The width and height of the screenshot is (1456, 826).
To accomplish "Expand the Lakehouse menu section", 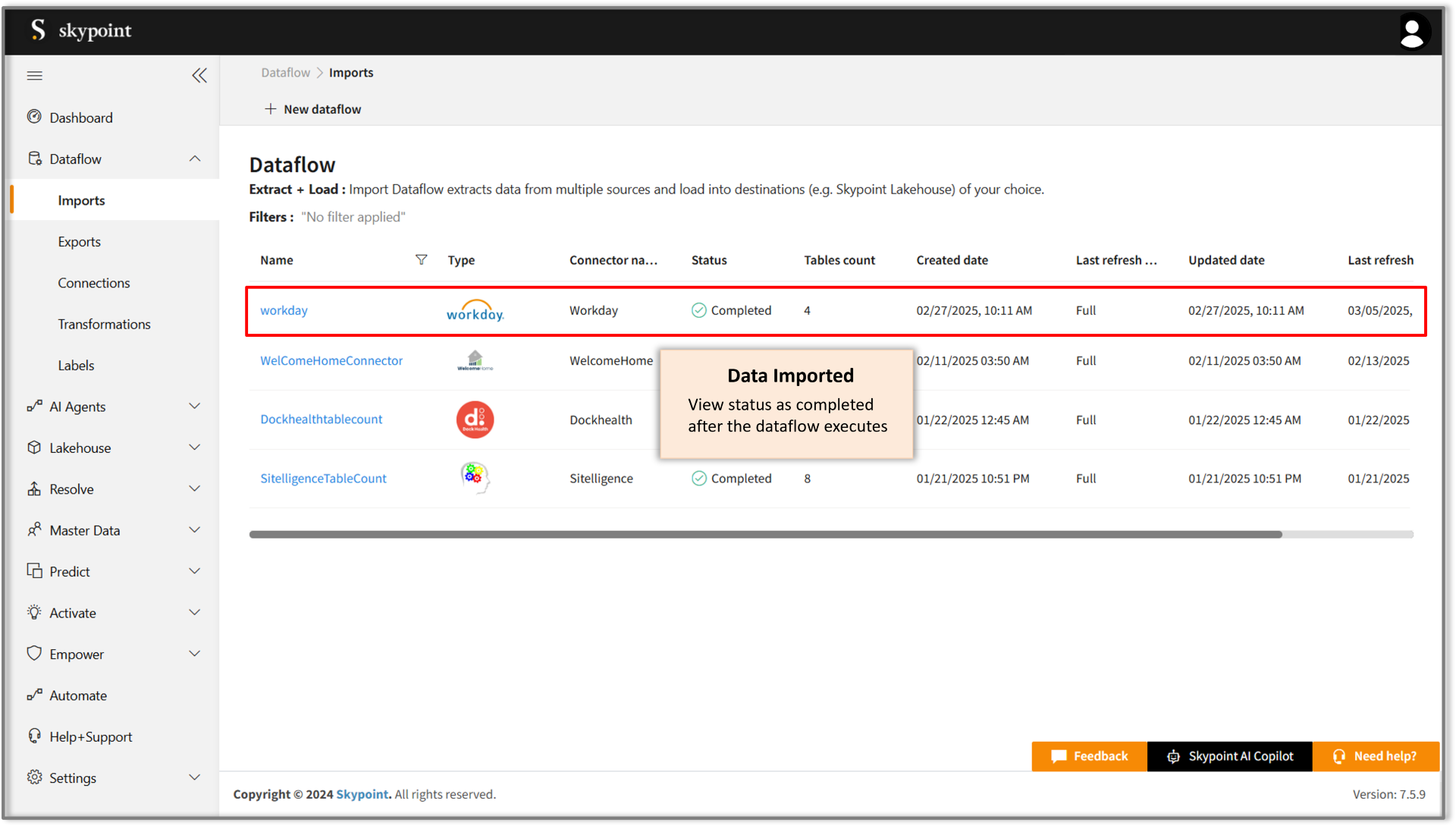I will [195, 448].
